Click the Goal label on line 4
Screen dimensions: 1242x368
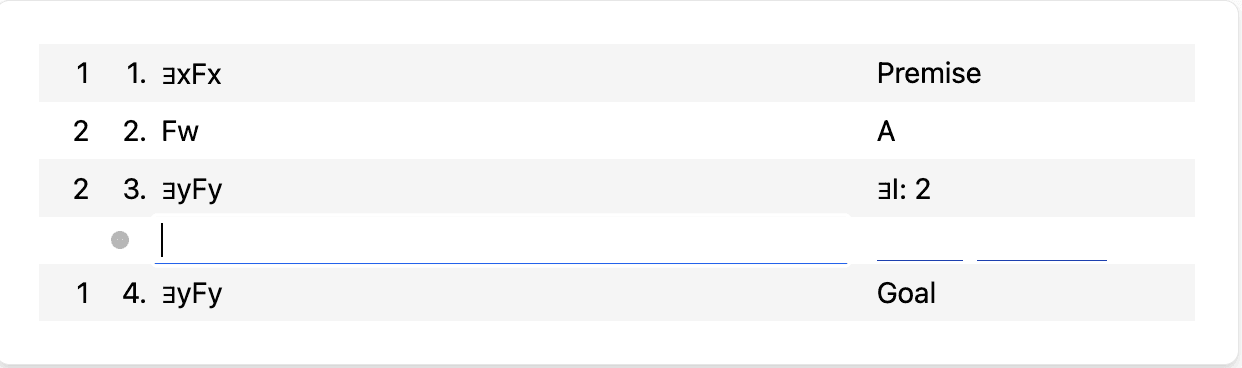pos(906,293)
